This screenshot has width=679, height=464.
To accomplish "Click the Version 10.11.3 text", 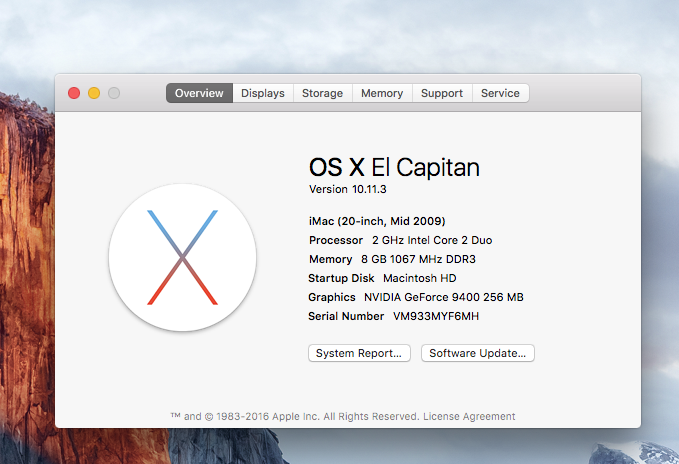I will click(347, 189).
